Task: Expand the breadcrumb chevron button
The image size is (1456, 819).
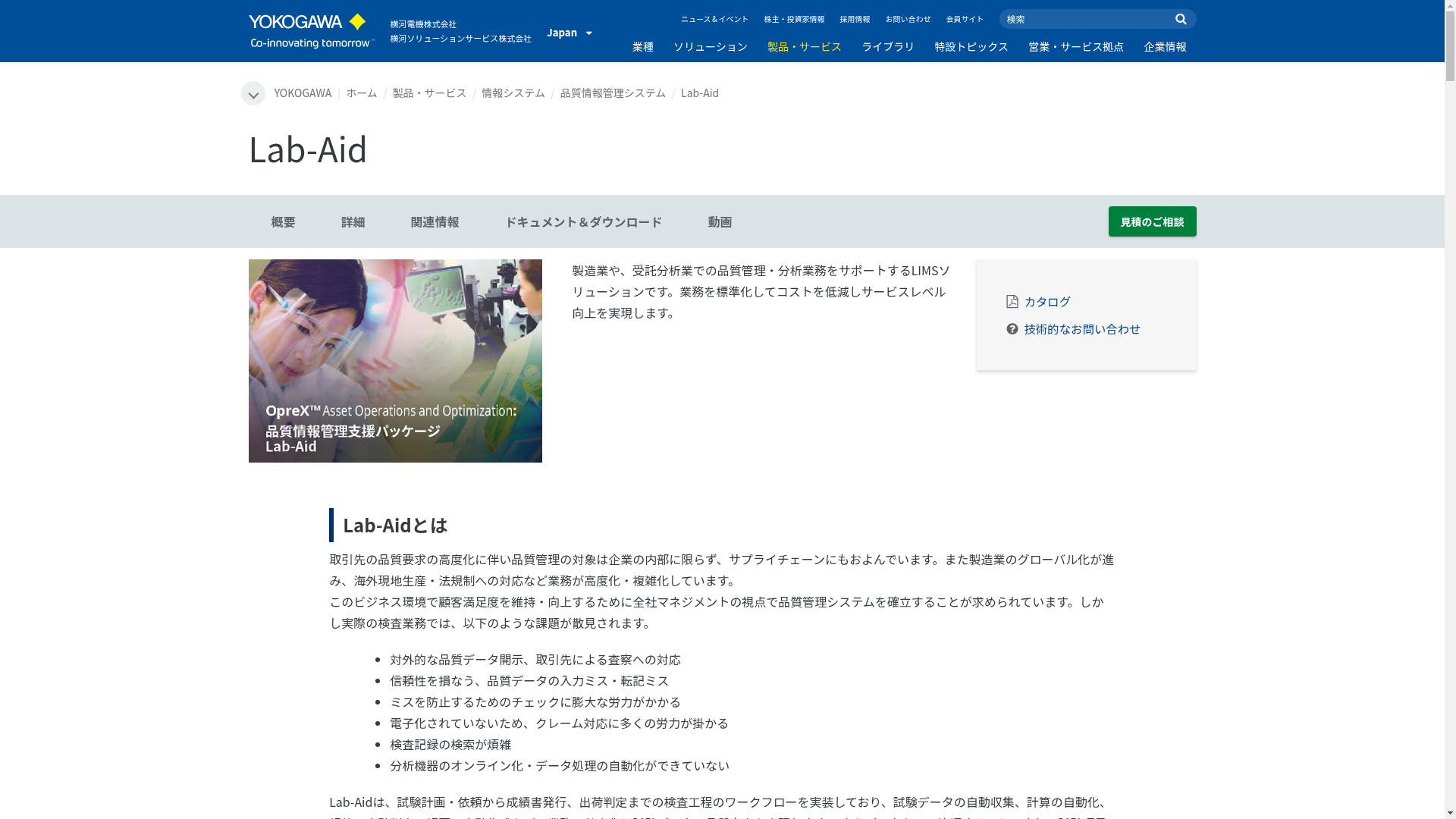Action: click(253, 93)
